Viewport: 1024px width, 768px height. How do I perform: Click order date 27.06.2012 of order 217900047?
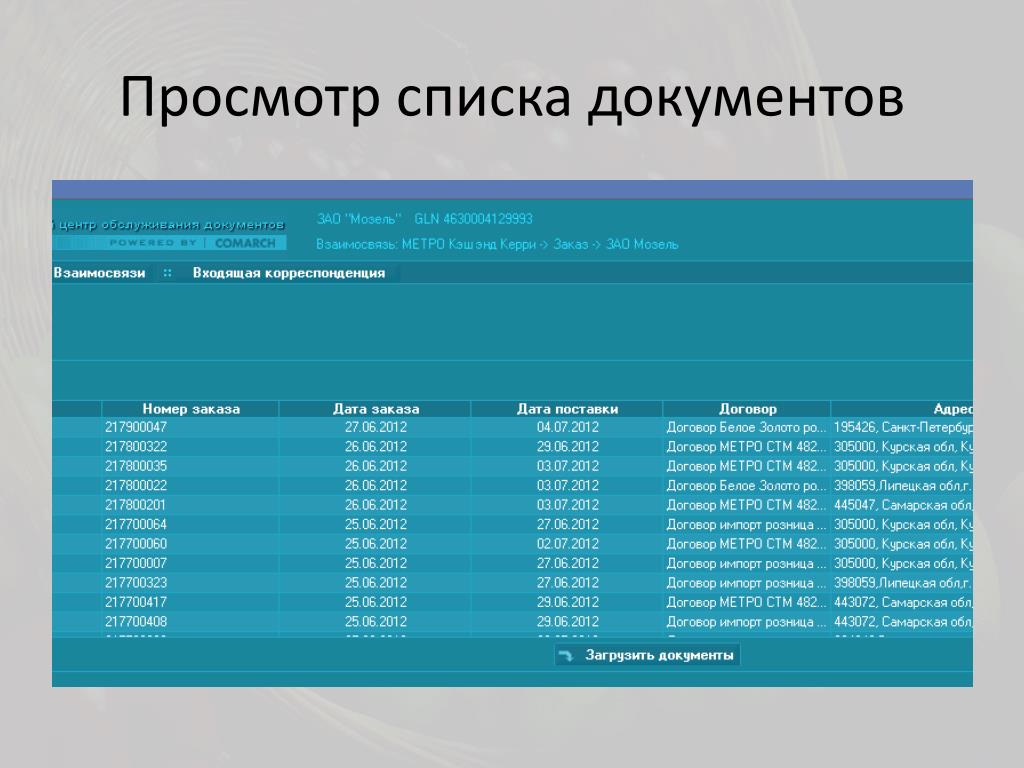click(376, 427)
